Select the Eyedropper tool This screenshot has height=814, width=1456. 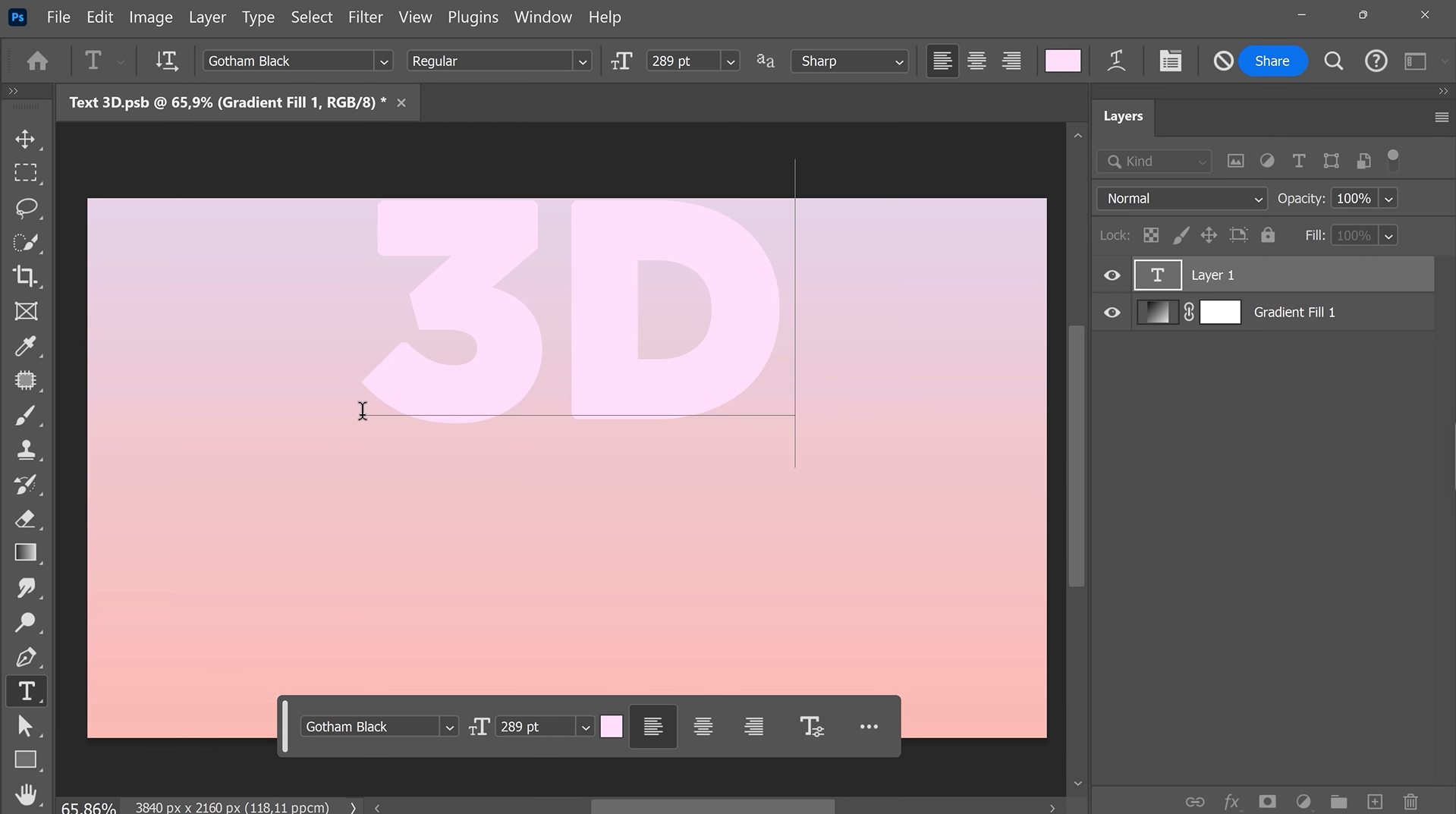(25, 346)
